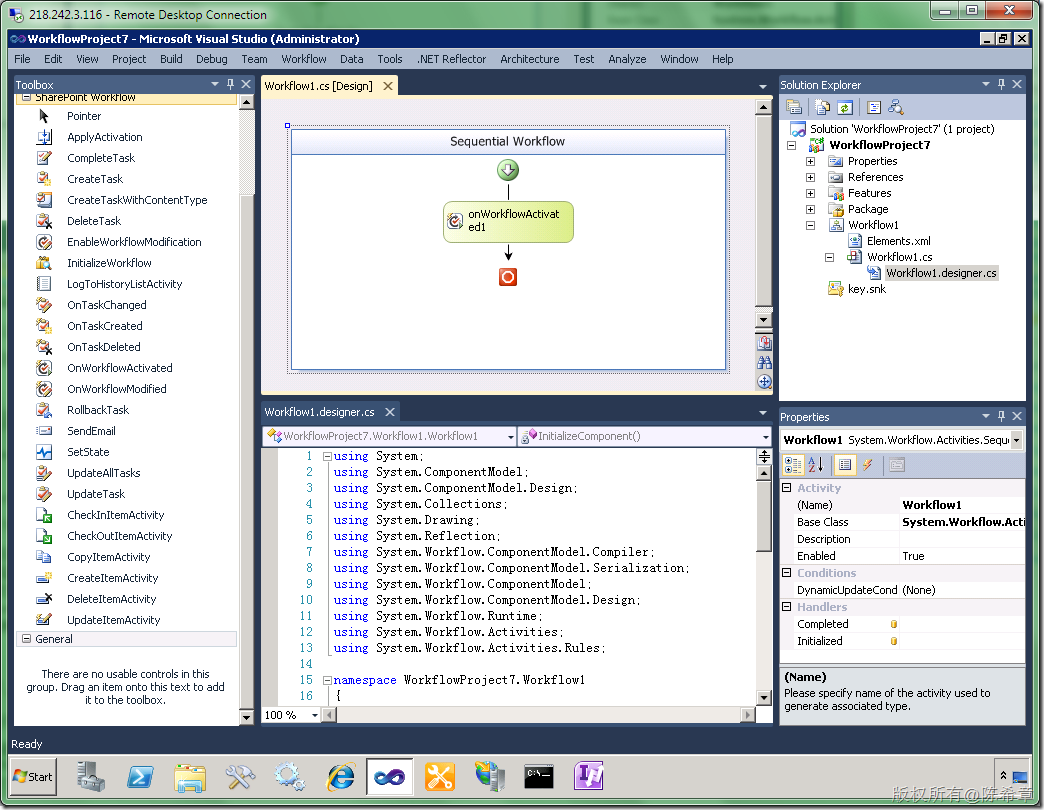Pick the CompleteTask activity

coord(101,158)
